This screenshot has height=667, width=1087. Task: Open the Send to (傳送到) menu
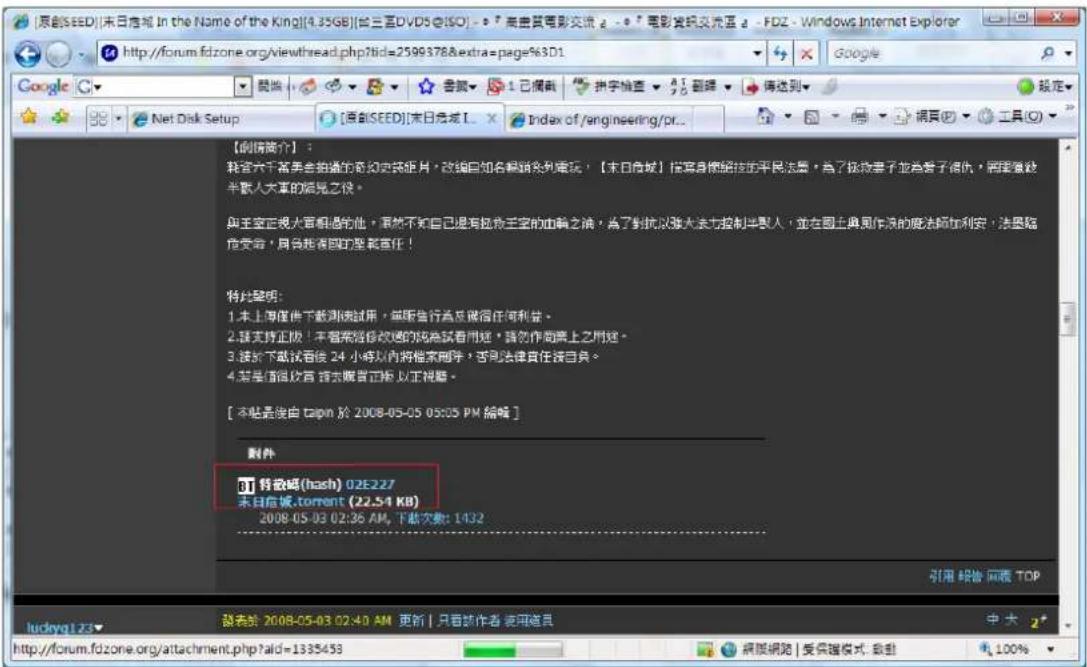[x=776, y=86]
